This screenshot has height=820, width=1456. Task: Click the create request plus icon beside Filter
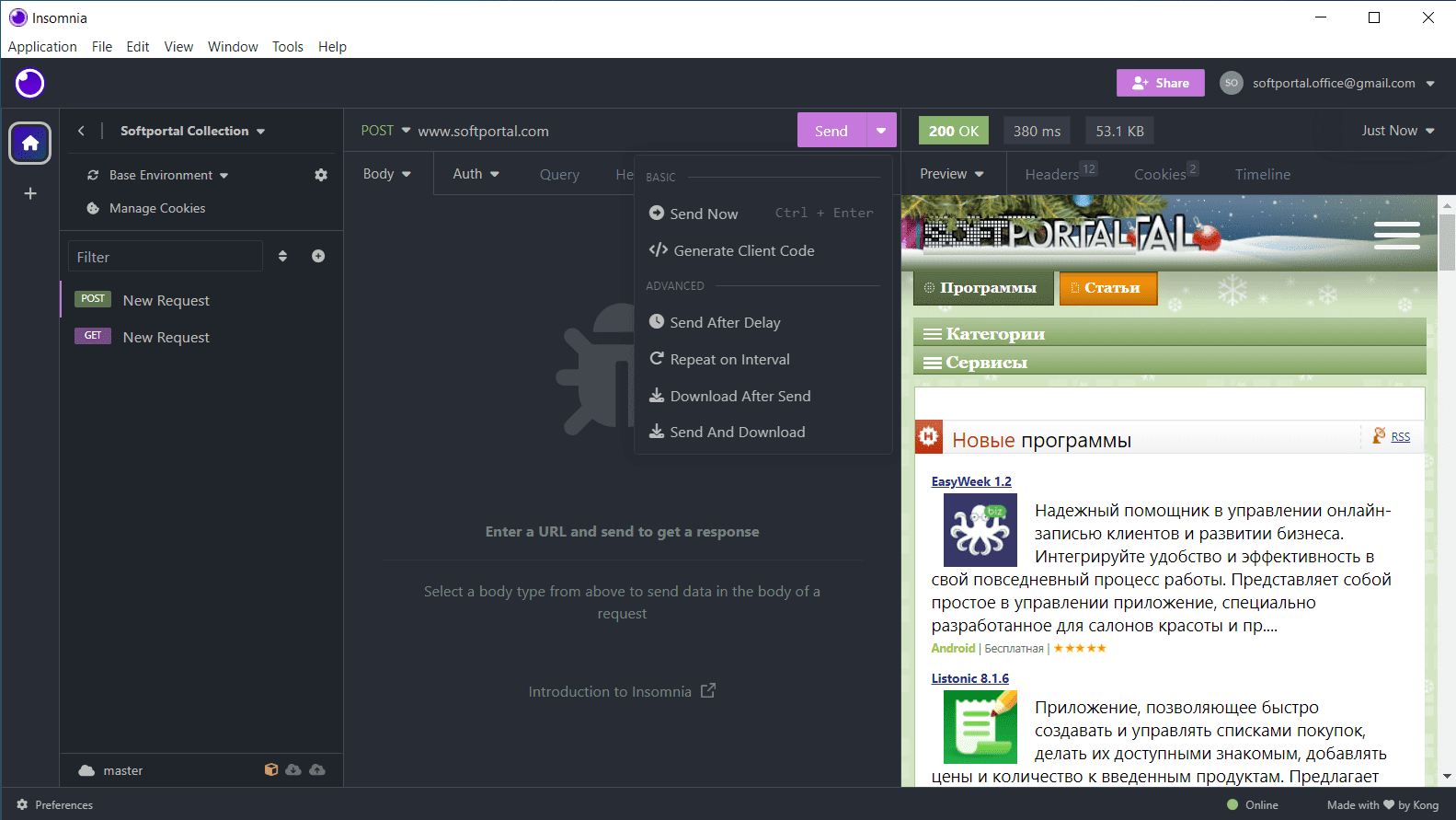(318, 256)
